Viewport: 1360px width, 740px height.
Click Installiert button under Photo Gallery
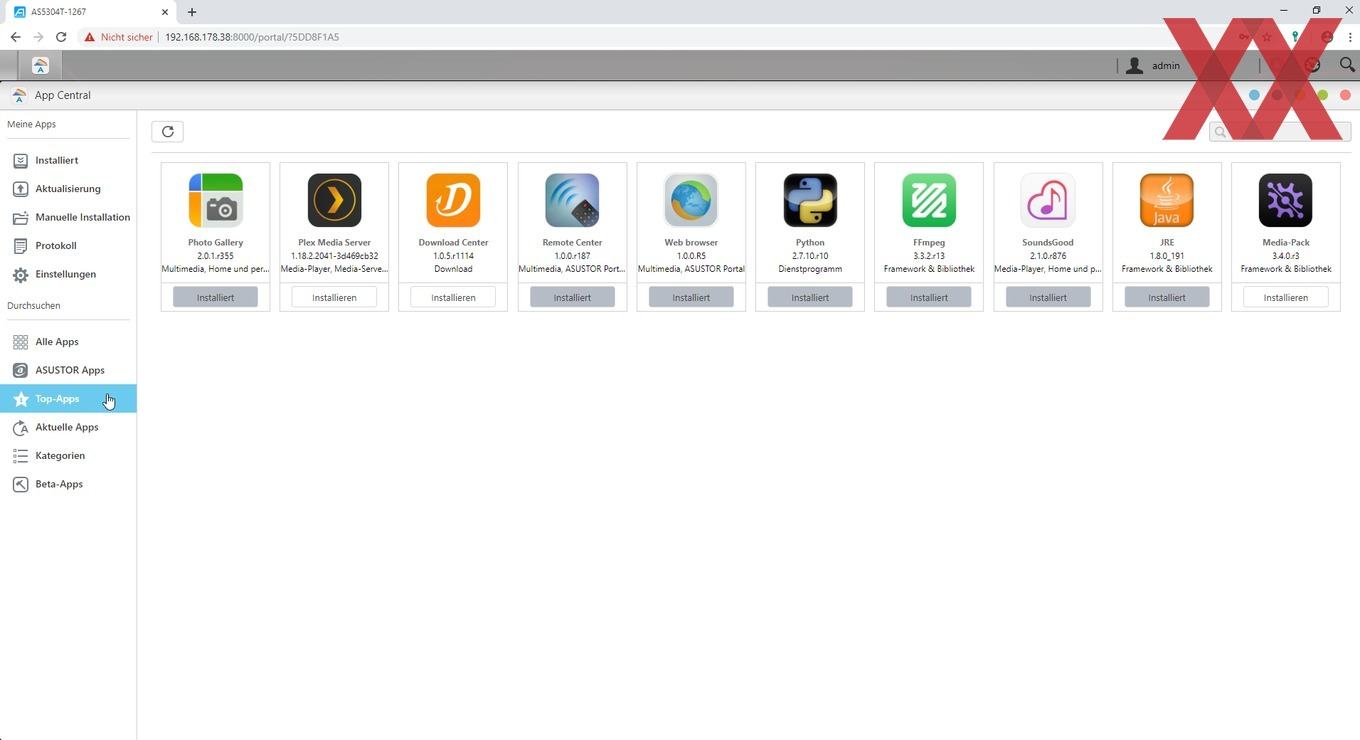215,297
